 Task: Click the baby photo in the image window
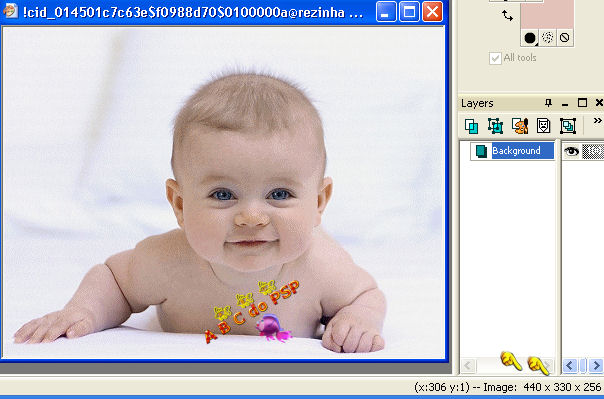[224, 193]
